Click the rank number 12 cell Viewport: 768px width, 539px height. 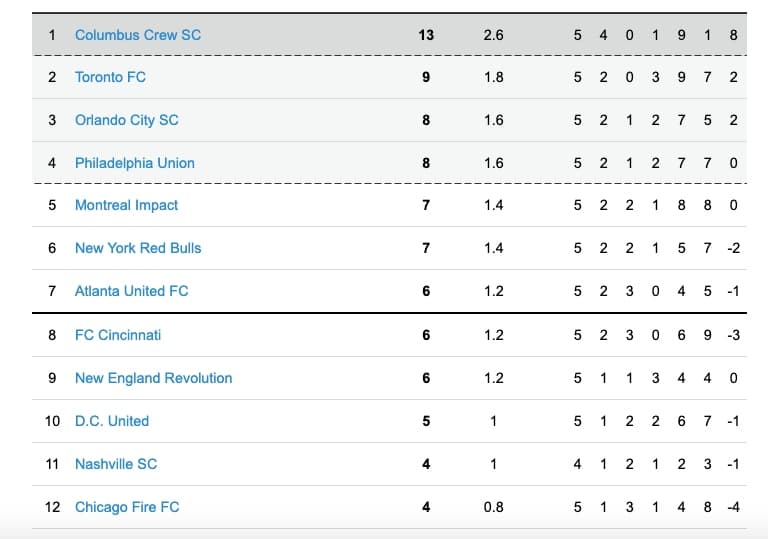coord(53,507)
